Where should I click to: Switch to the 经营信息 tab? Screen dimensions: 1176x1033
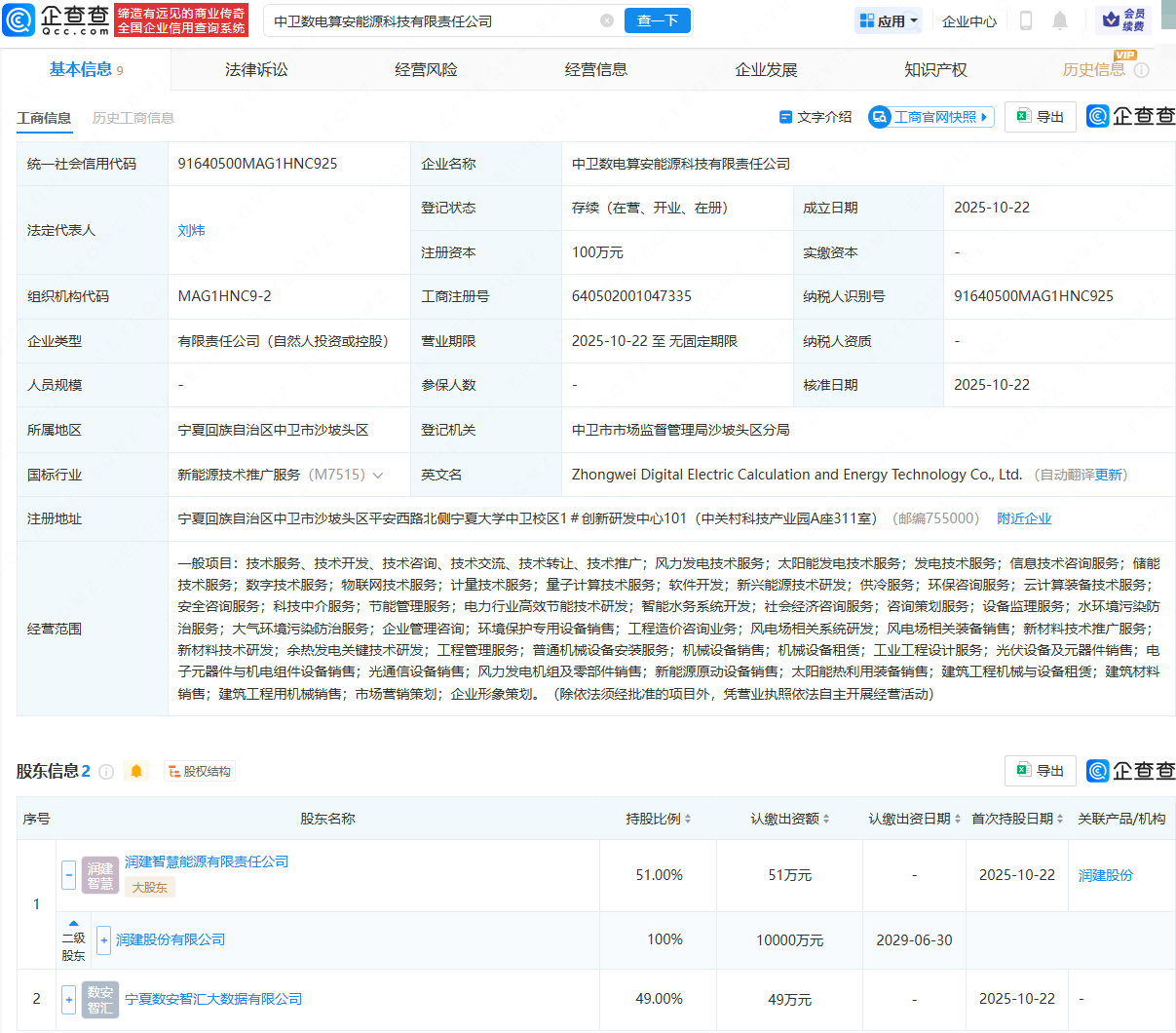(x=596, y=70)
